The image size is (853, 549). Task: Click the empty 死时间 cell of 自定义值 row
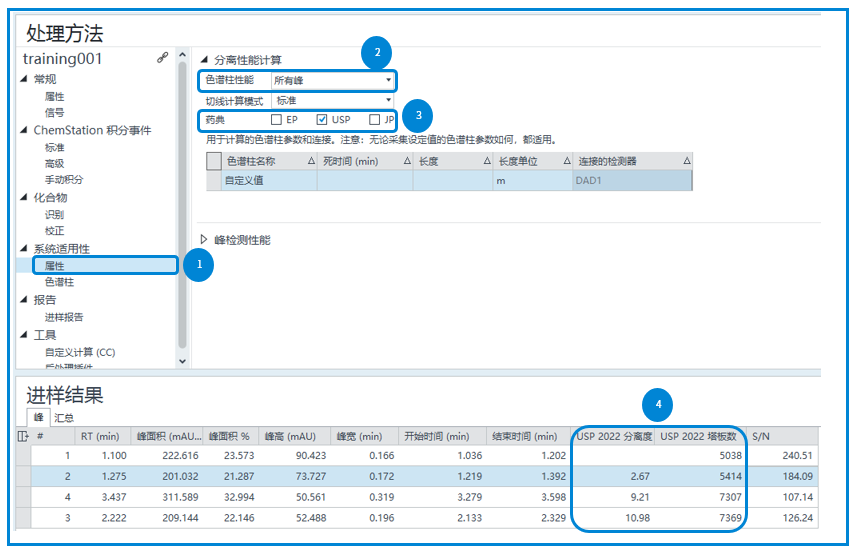click(365, 181)
